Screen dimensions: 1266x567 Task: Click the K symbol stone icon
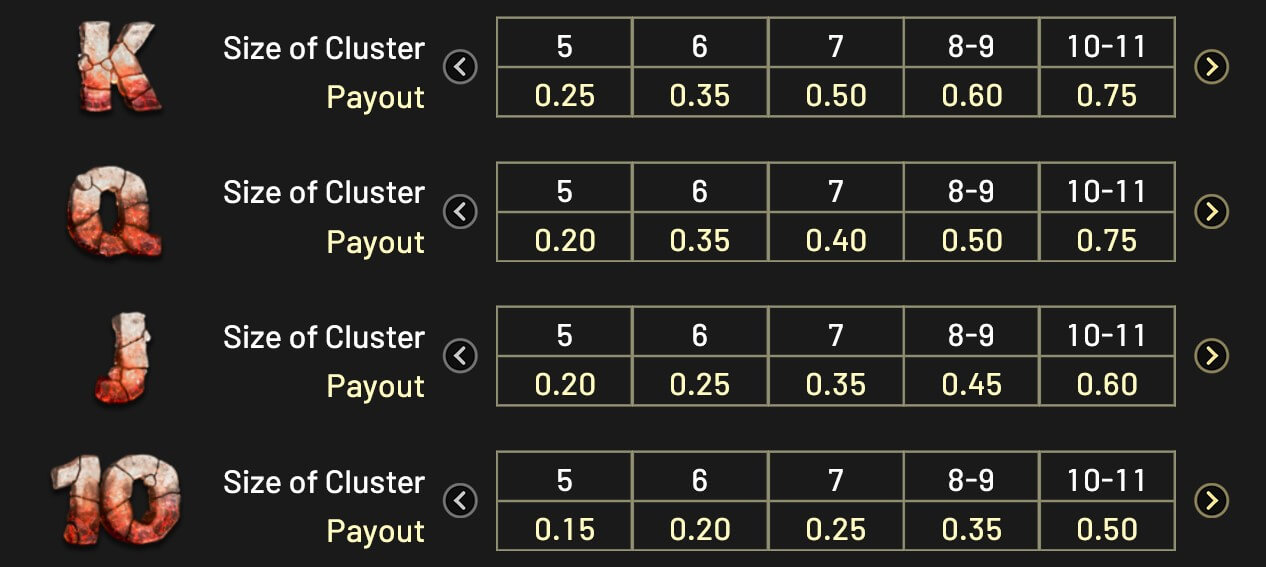coord(118,67)
